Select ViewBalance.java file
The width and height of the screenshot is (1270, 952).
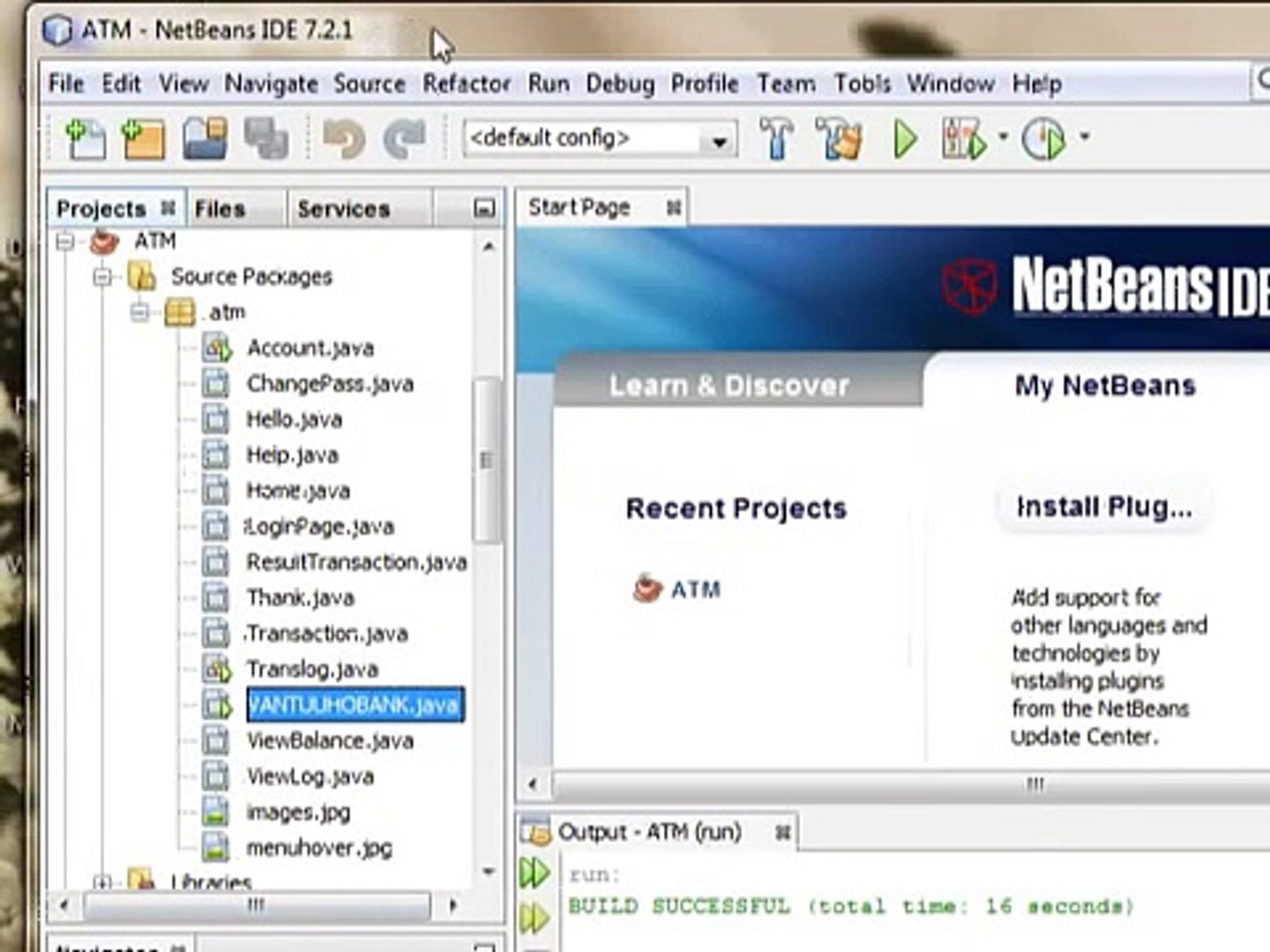[330, 740]
